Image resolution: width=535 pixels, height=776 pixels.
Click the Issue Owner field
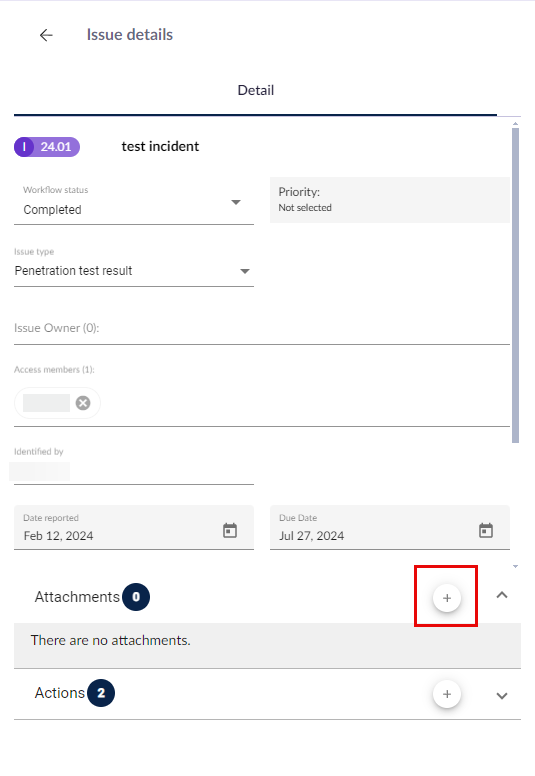coord(262,328)
